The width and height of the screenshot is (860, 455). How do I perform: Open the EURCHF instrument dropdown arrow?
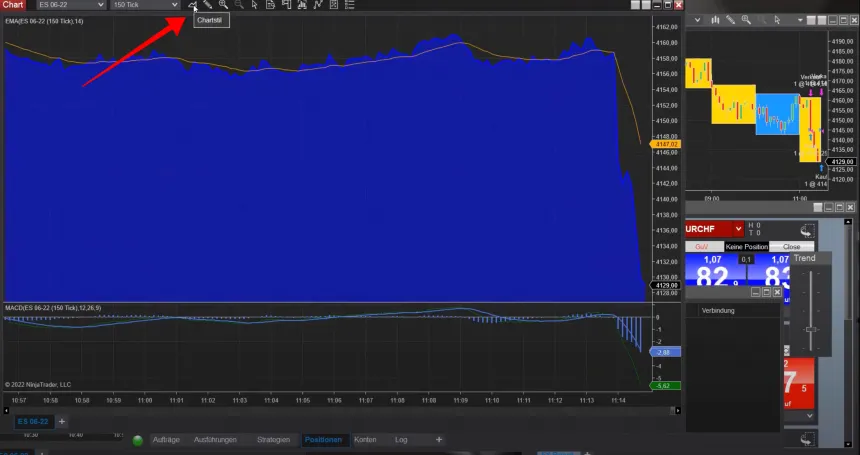tap(738, 229)
